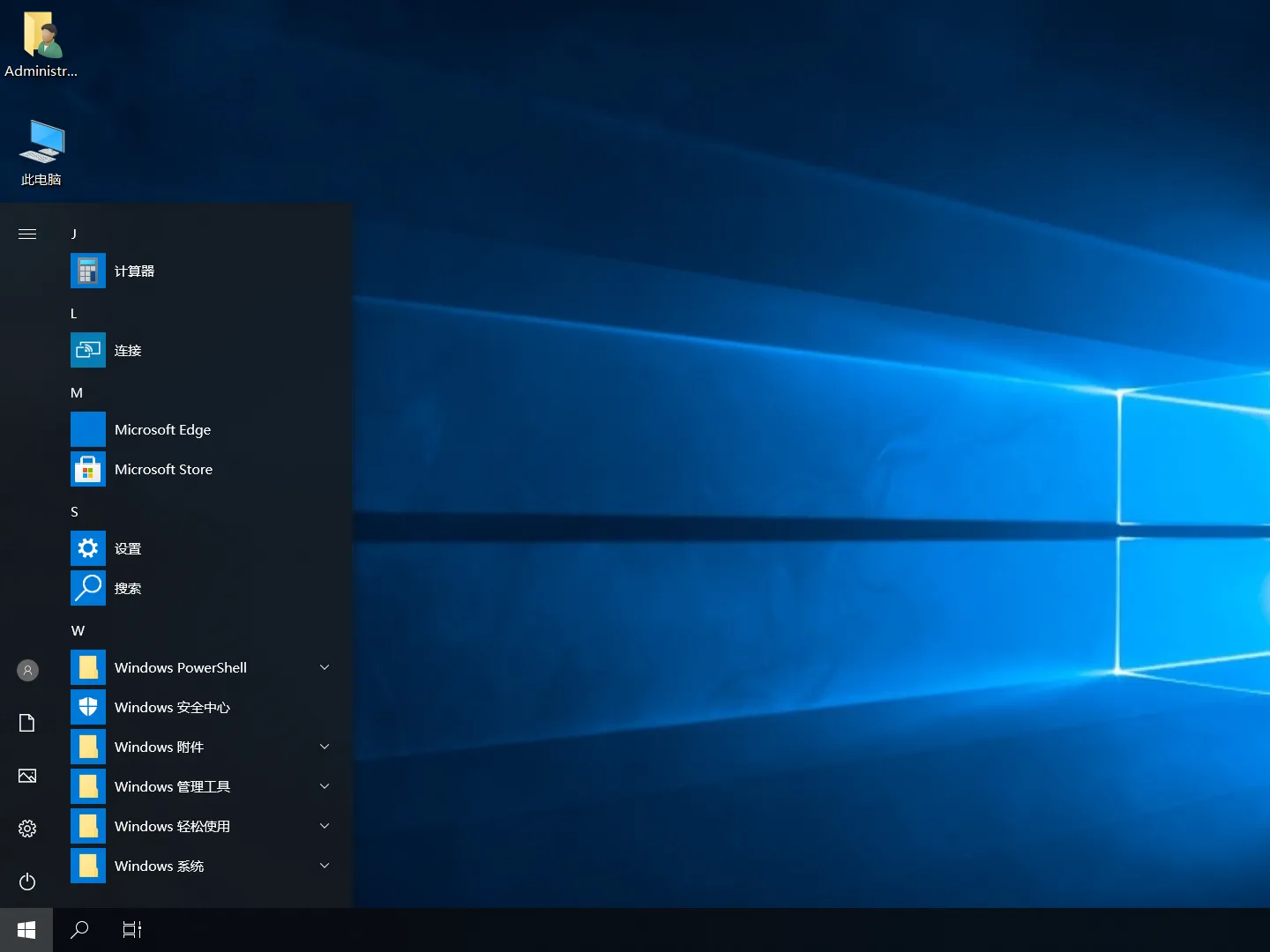Open Task View on the taskbar
Screen dimensions: 1270x952
(x=131, y=929)
